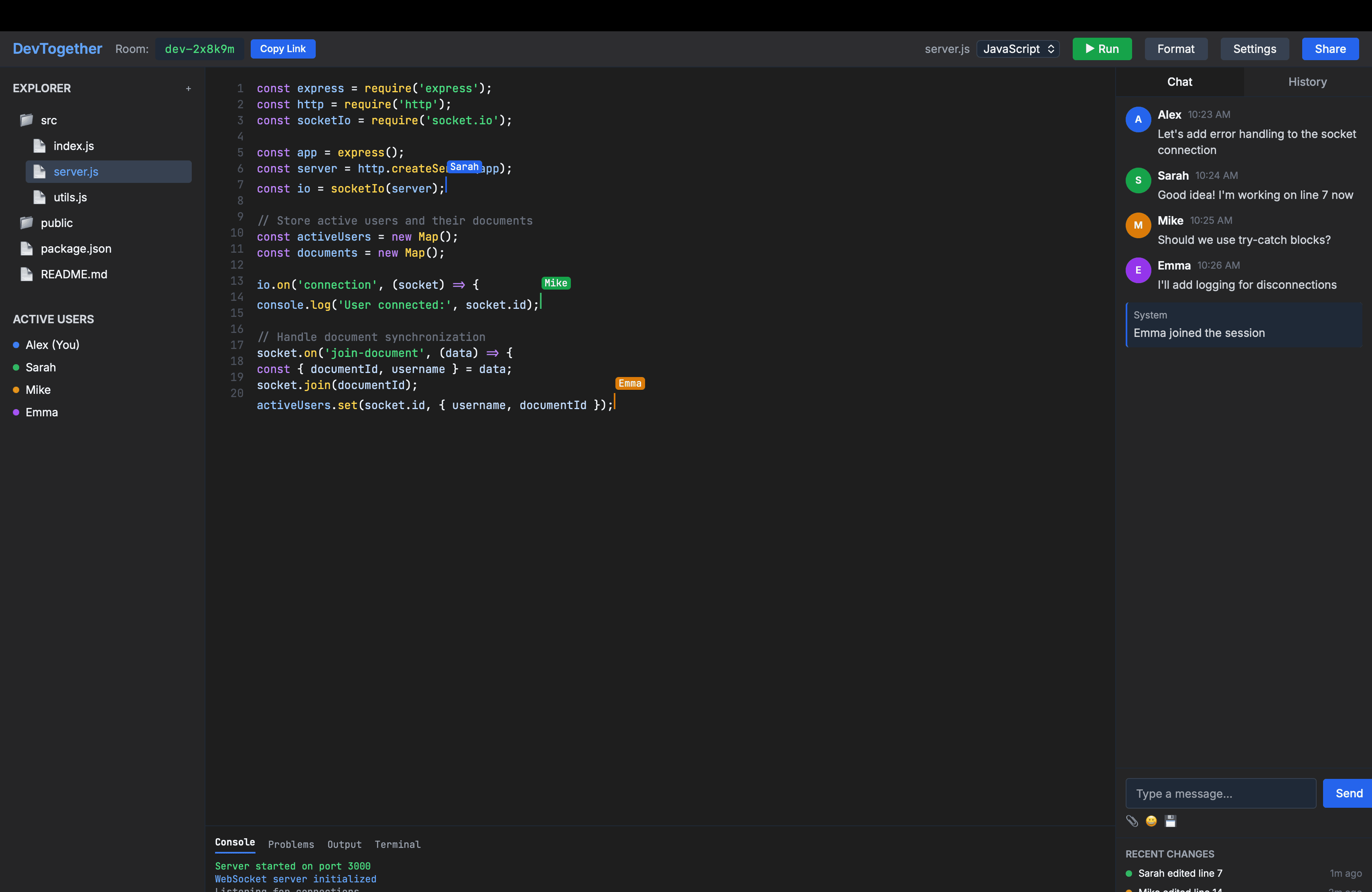The height and width of the screenshot is (892, 1372).
Task: Expand the public folder
Action: [x=26, y=223]
